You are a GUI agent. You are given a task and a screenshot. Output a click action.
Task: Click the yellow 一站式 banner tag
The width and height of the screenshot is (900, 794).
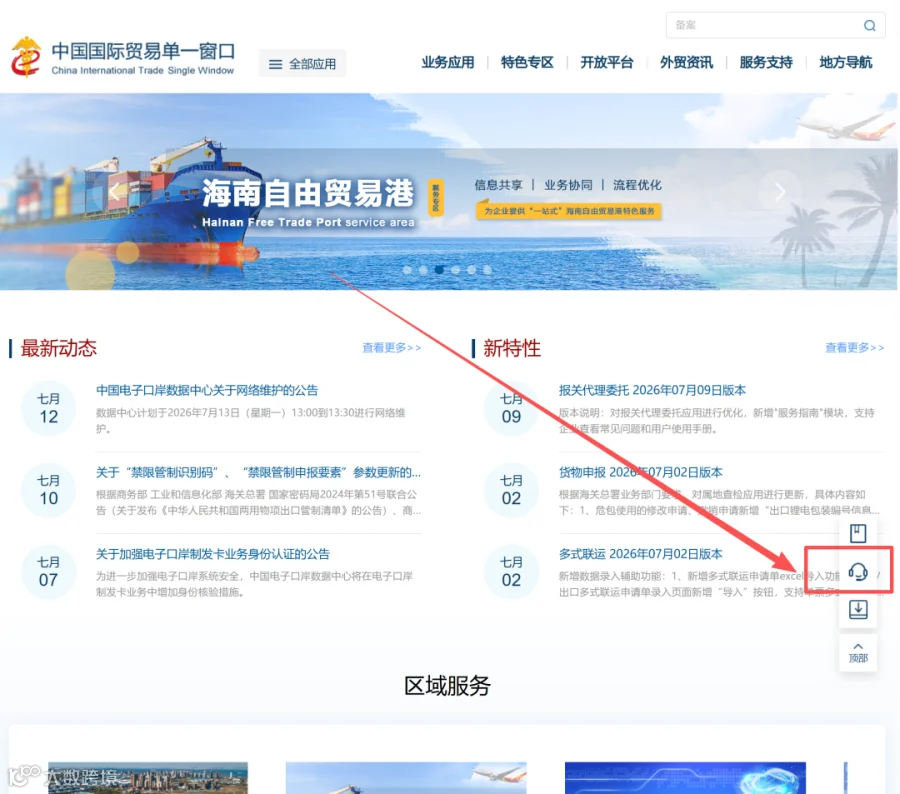tap(569, 211)
